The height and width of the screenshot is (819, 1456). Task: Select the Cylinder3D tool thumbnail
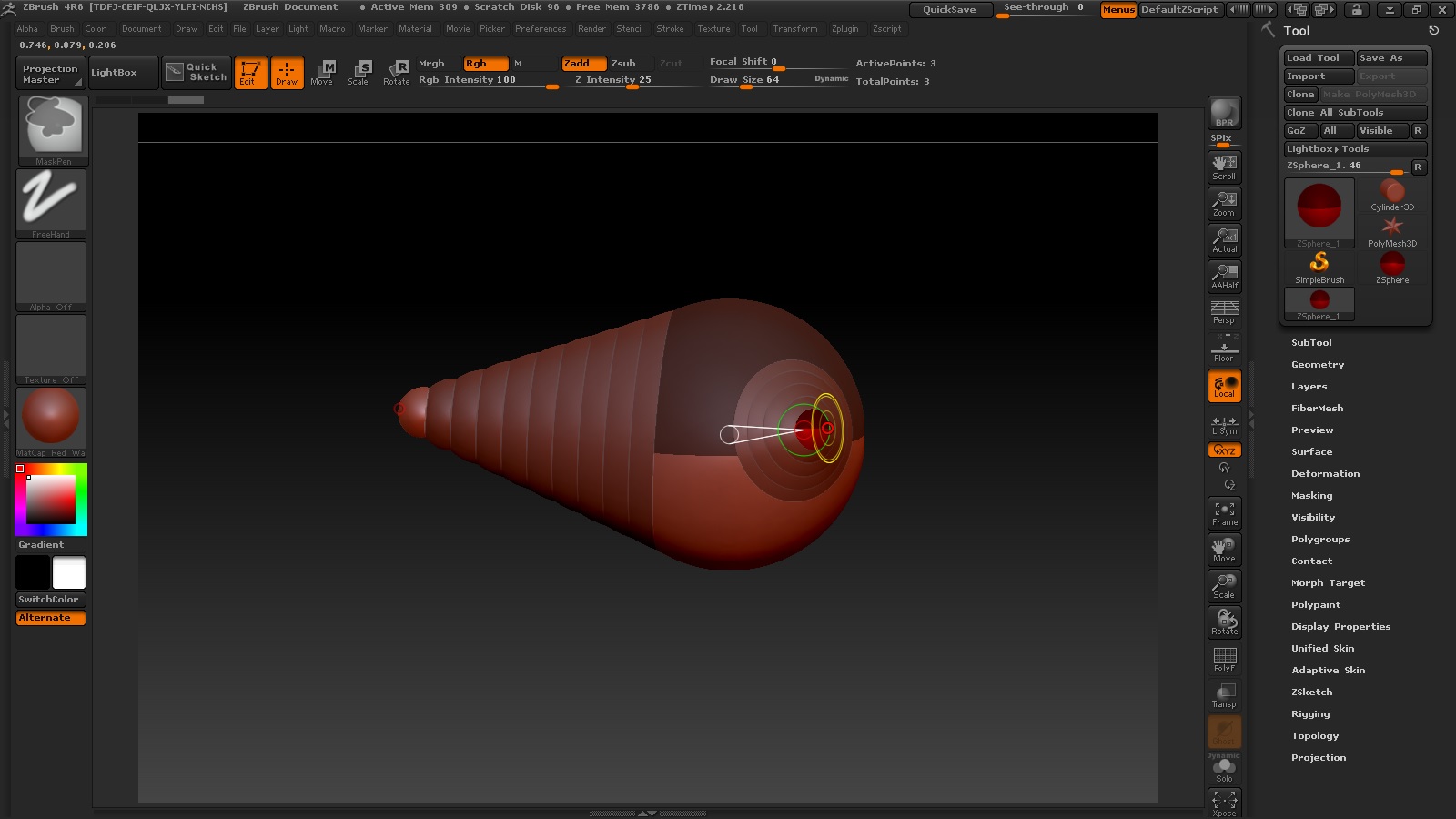coord(1392,195)
